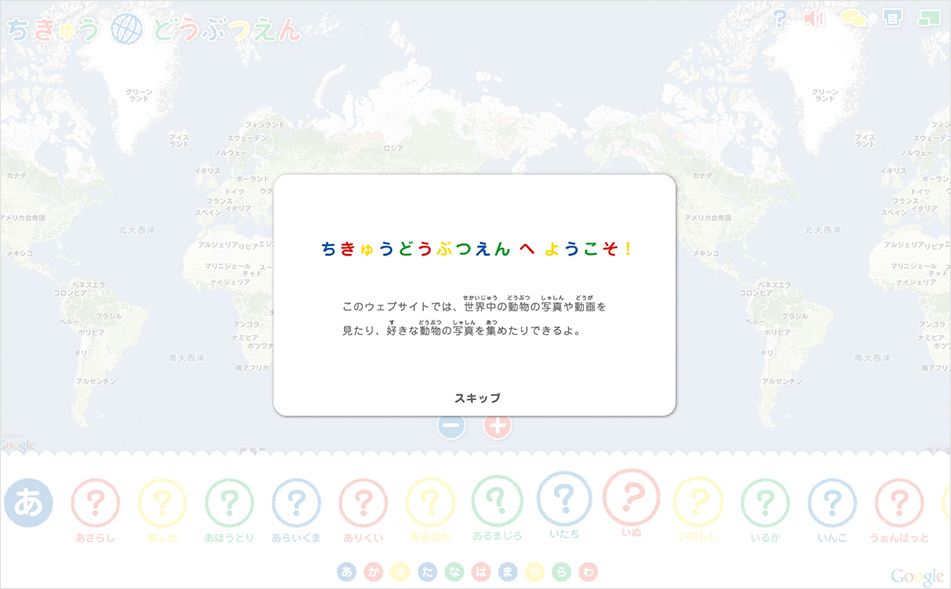Select the あざらし animal icon
951x589 pixels.
click(x=96, y=503)
